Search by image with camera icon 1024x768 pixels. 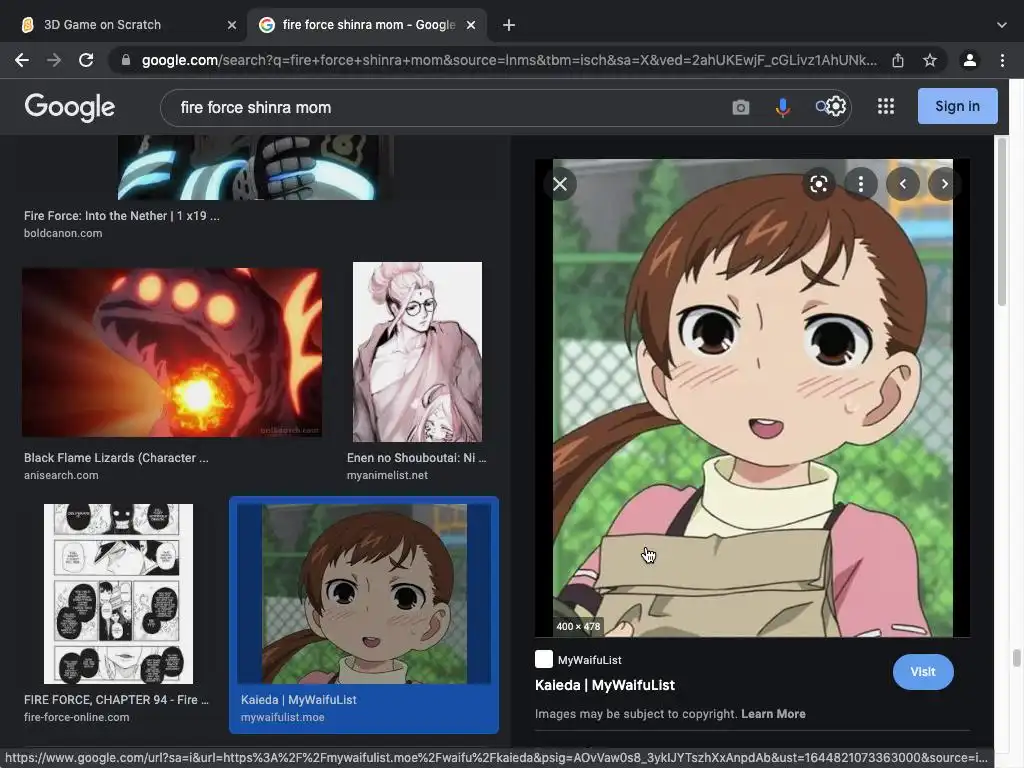741,107
